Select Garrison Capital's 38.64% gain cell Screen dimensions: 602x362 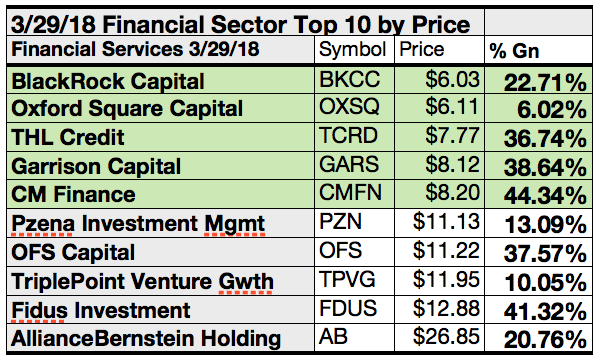coord(539,166)
